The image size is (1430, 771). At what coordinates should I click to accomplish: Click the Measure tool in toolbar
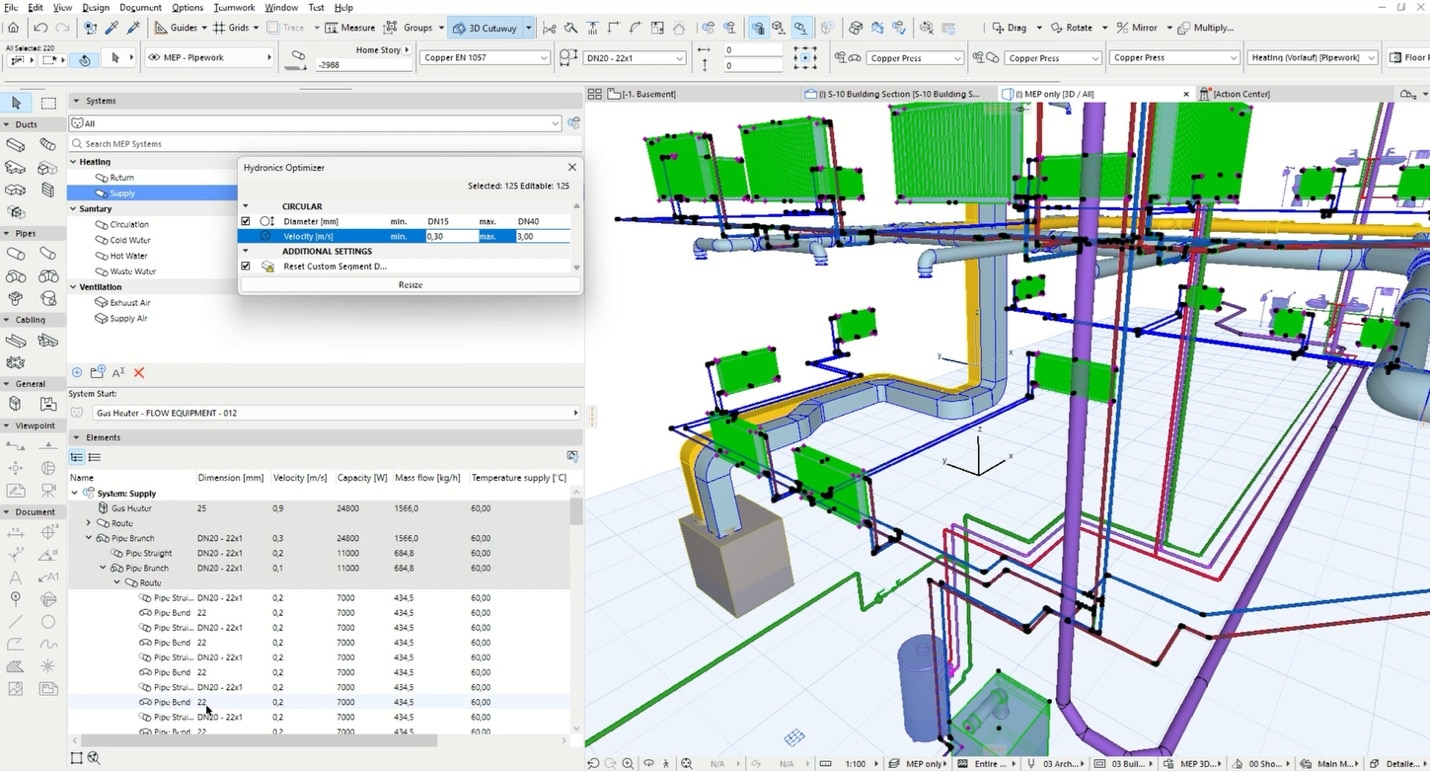pos(350,28)
